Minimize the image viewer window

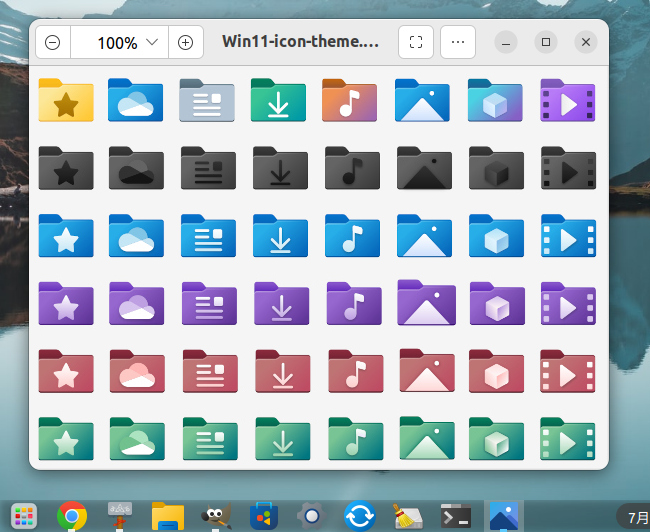[506, 42]
